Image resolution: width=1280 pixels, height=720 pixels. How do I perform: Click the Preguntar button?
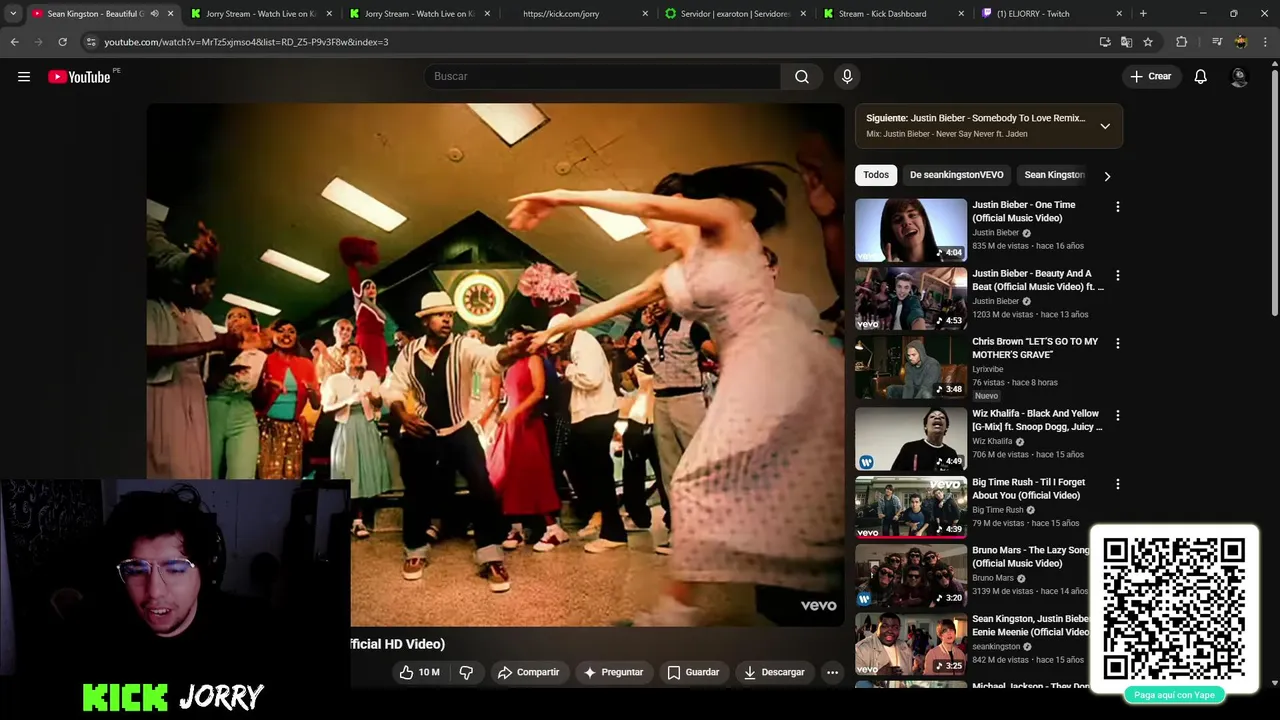tap(614, 672)
